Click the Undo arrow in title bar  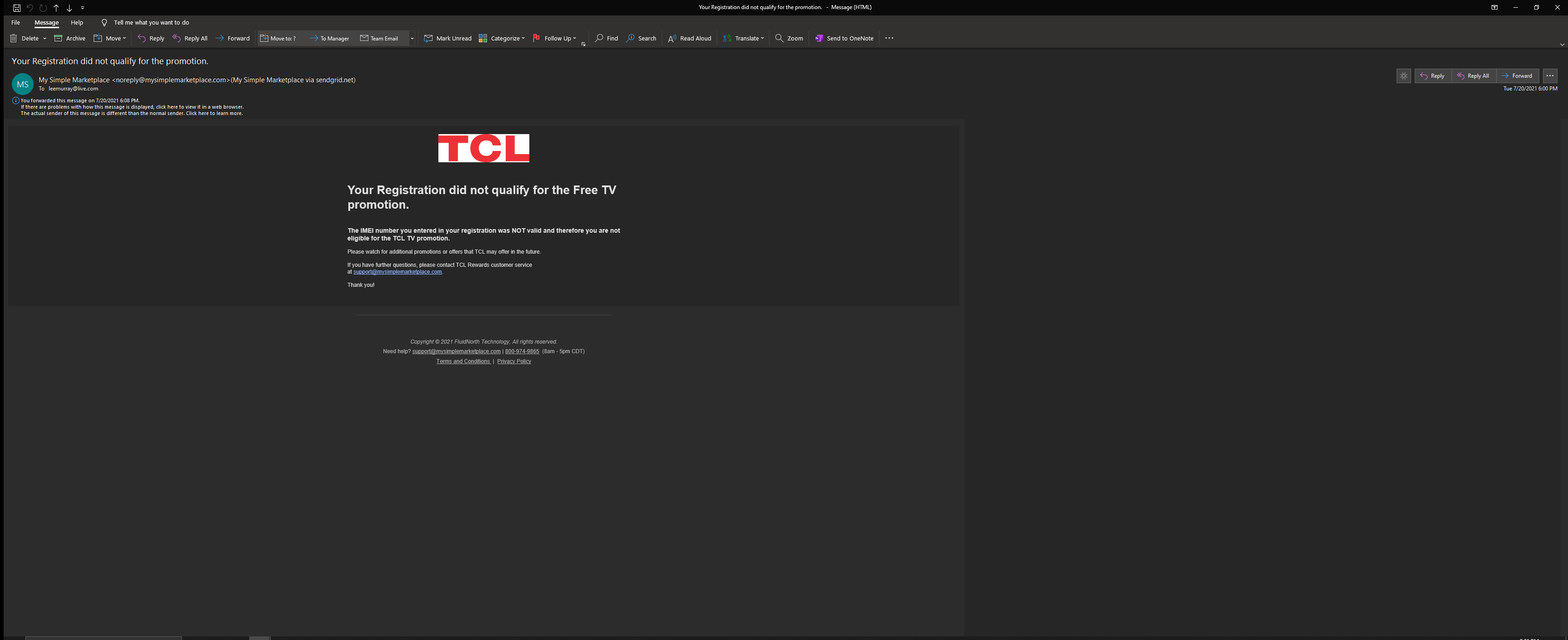[x=30, y=8]
